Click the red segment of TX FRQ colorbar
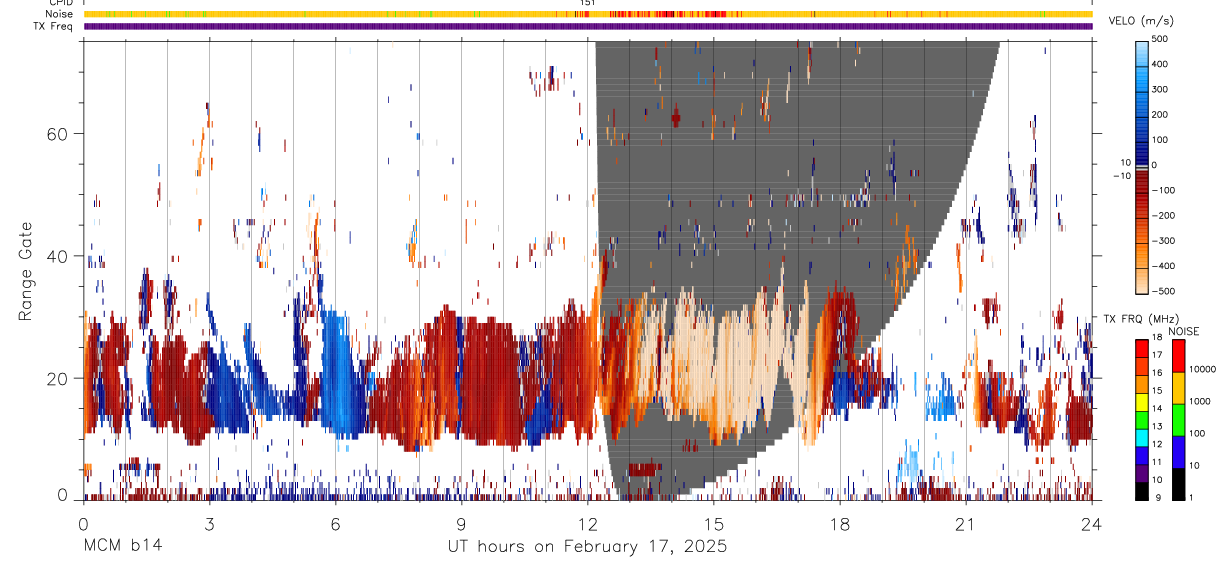The width and height of the screenshot is (1228, 567). 1142,347
